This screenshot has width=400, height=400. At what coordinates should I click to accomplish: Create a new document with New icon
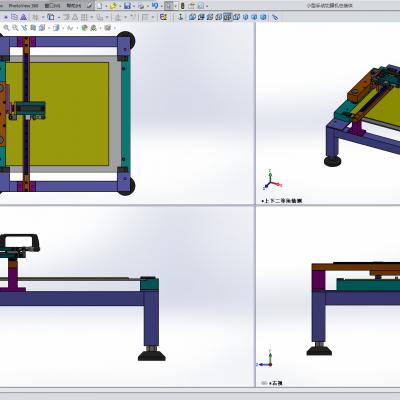pos(99,6)
